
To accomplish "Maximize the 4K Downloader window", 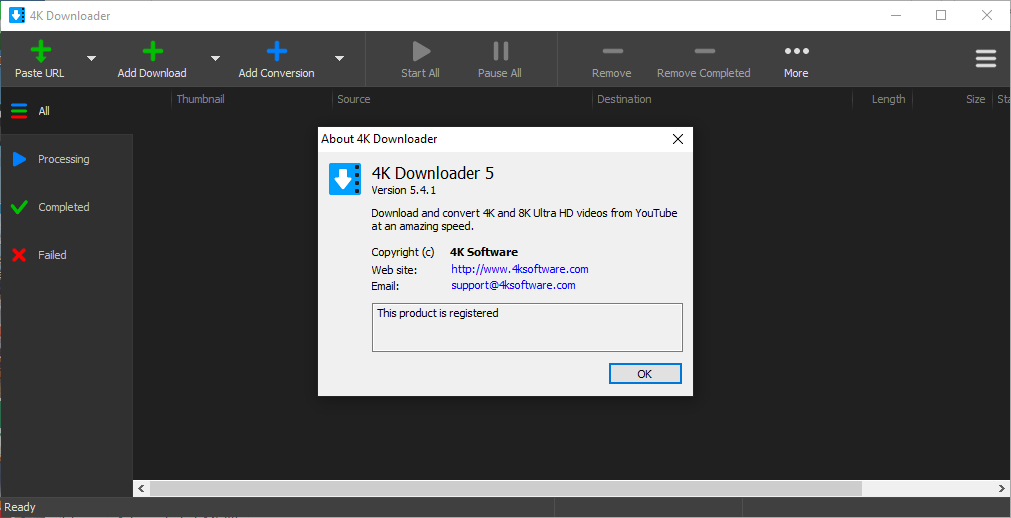I will pyautogui.click(x=941, y=15).
